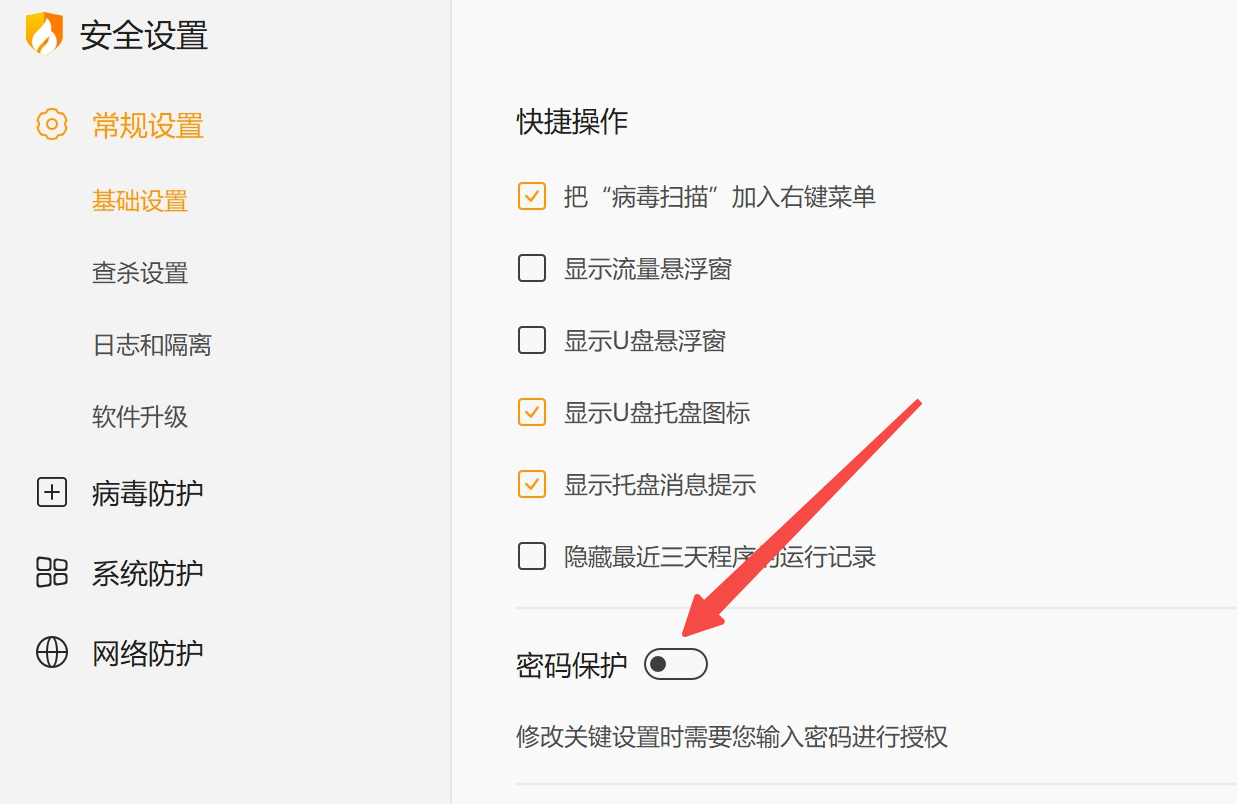The height and width of the screenshot is (804, 1237).
Task: Disable the 显示U盘托盘图标 checkbox
Action: click(532, 412)
